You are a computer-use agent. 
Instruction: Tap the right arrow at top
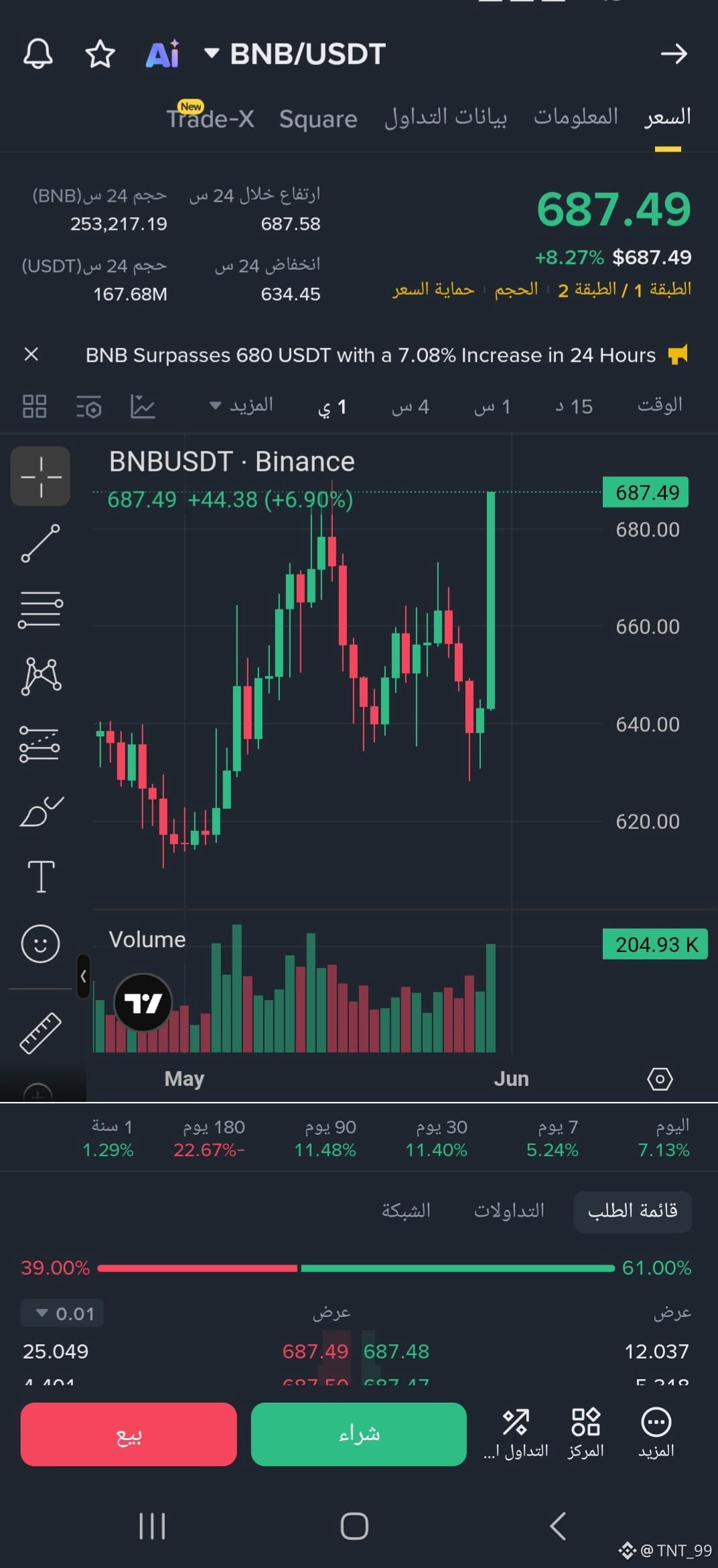(x=674, y=54)
